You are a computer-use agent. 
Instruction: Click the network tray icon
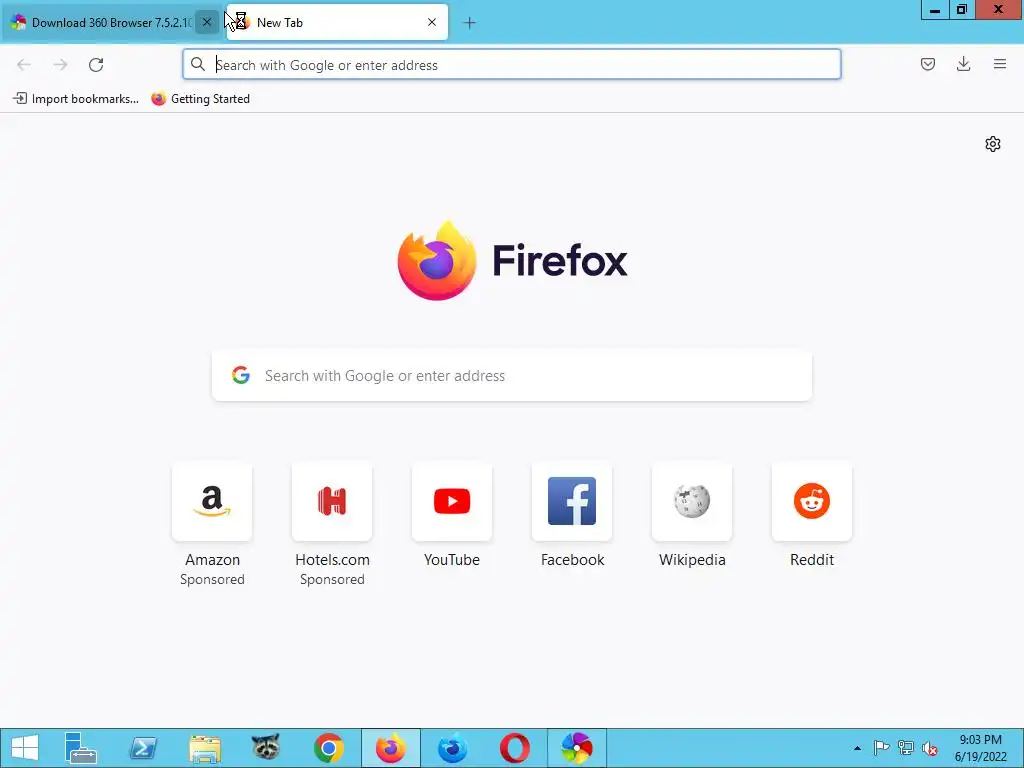(x=905, y=748)
